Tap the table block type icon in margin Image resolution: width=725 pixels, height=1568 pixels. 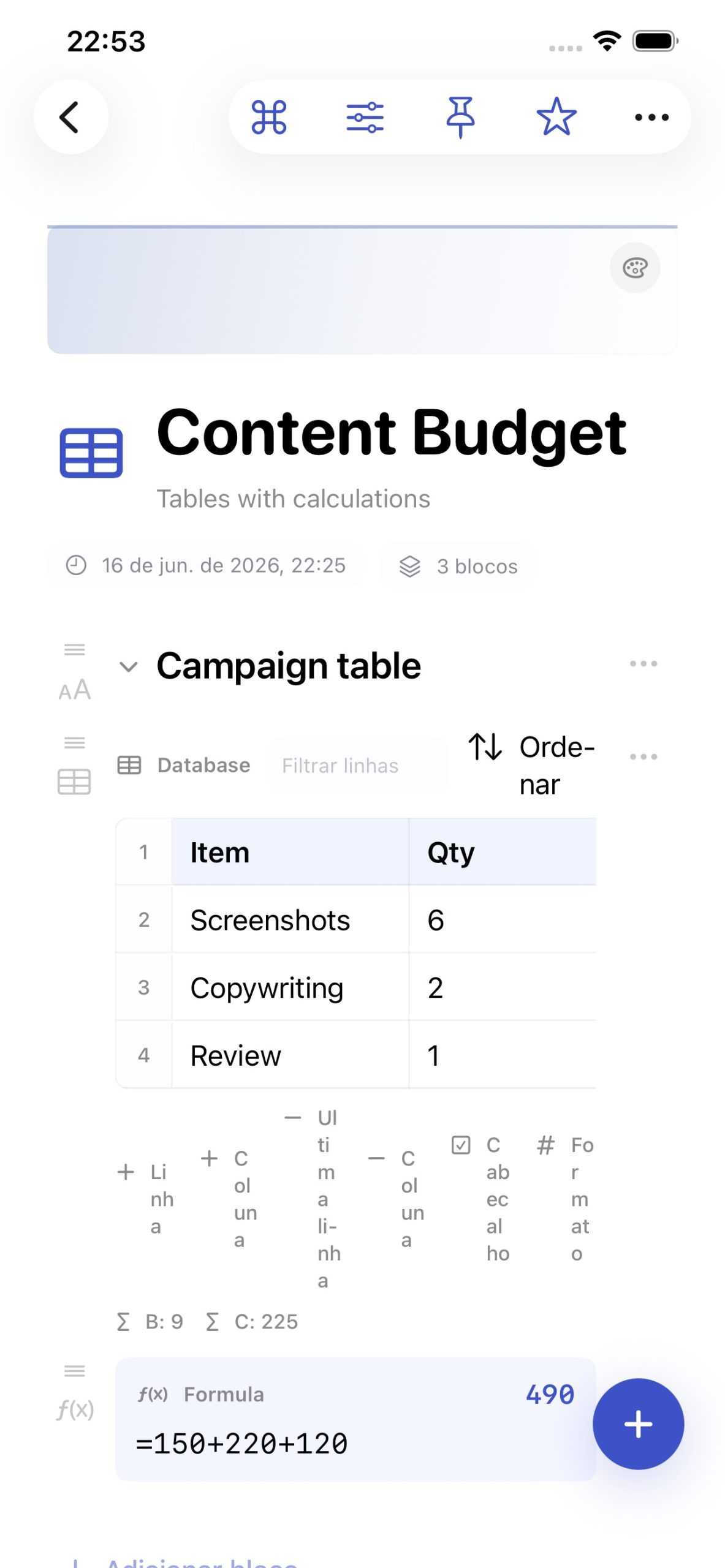[x=74, y=782]
